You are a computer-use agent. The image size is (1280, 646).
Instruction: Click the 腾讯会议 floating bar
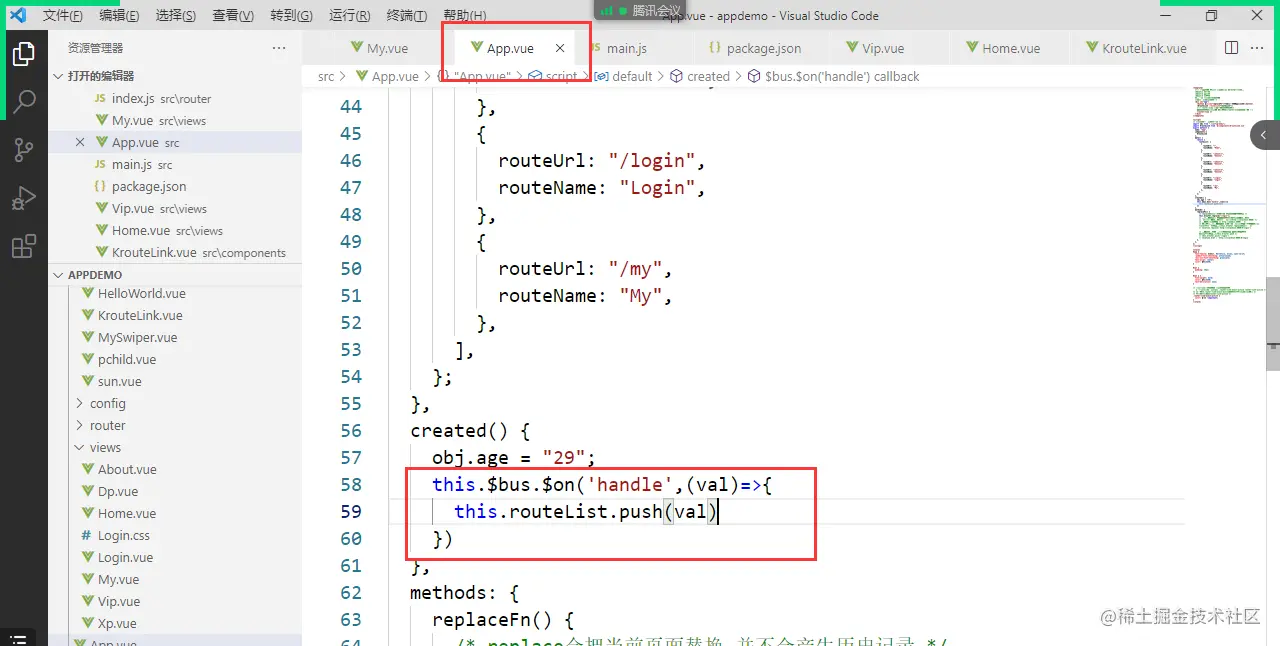(x=641, y=10)
